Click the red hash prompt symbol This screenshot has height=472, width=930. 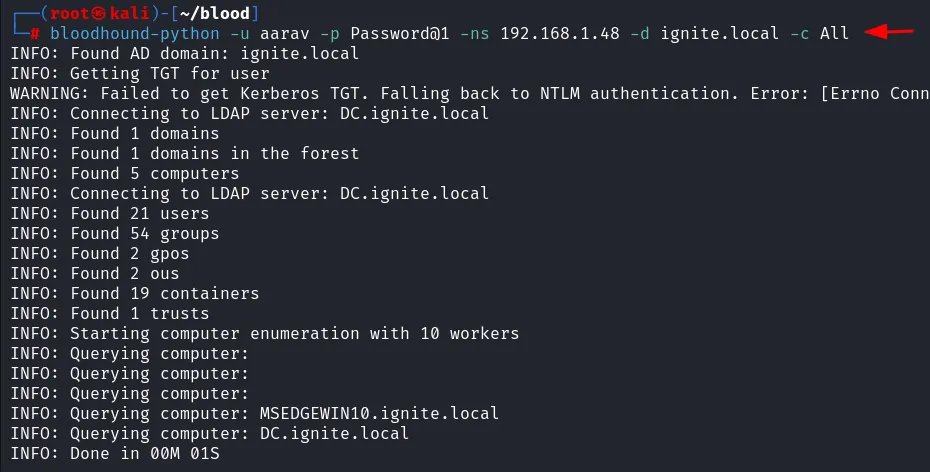pyautogui.click(x=35, y=33)
